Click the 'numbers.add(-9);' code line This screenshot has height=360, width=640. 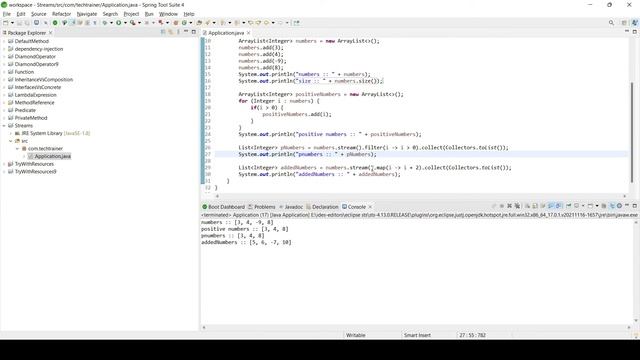pos(262,61)
